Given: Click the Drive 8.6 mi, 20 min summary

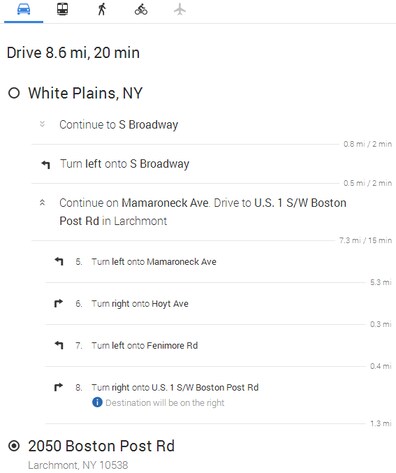Looking at the screenshot, I should 73,53.
